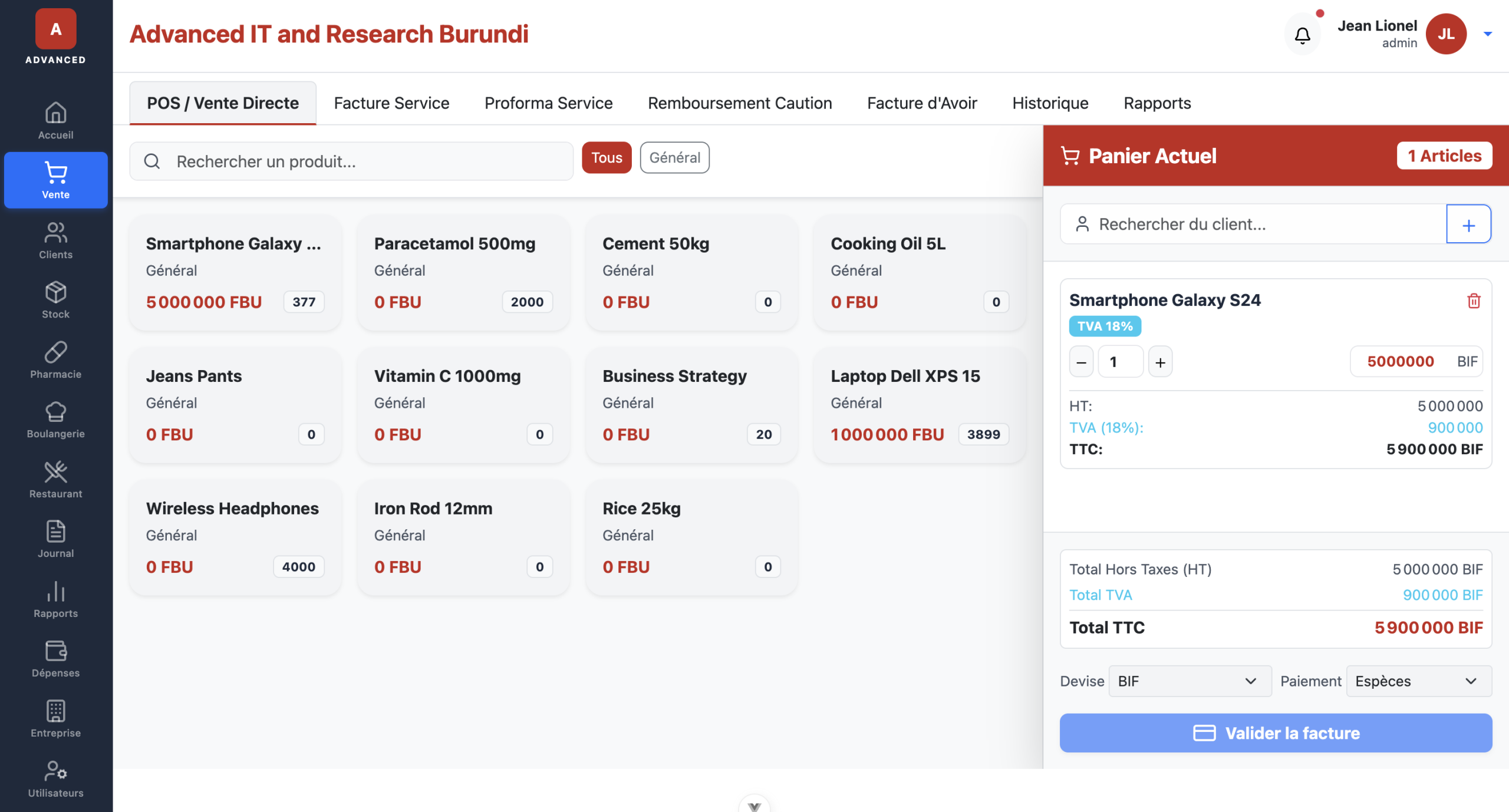The image size is (1509, 812).
Task: Open the Devise BIF dropdown
Action: [1189, 681]
